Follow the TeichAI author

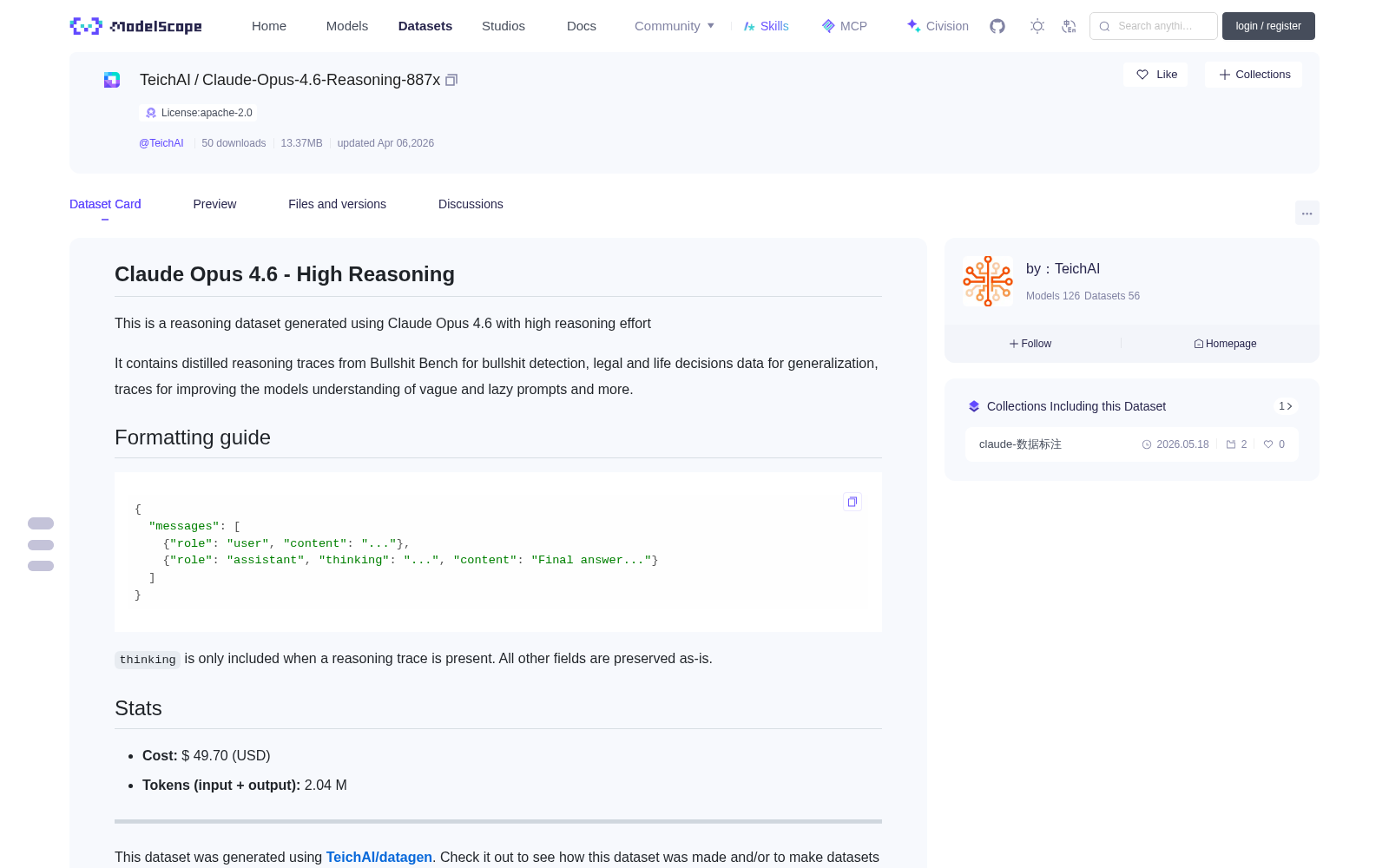pyautogui.click(x=1030, y=344)
